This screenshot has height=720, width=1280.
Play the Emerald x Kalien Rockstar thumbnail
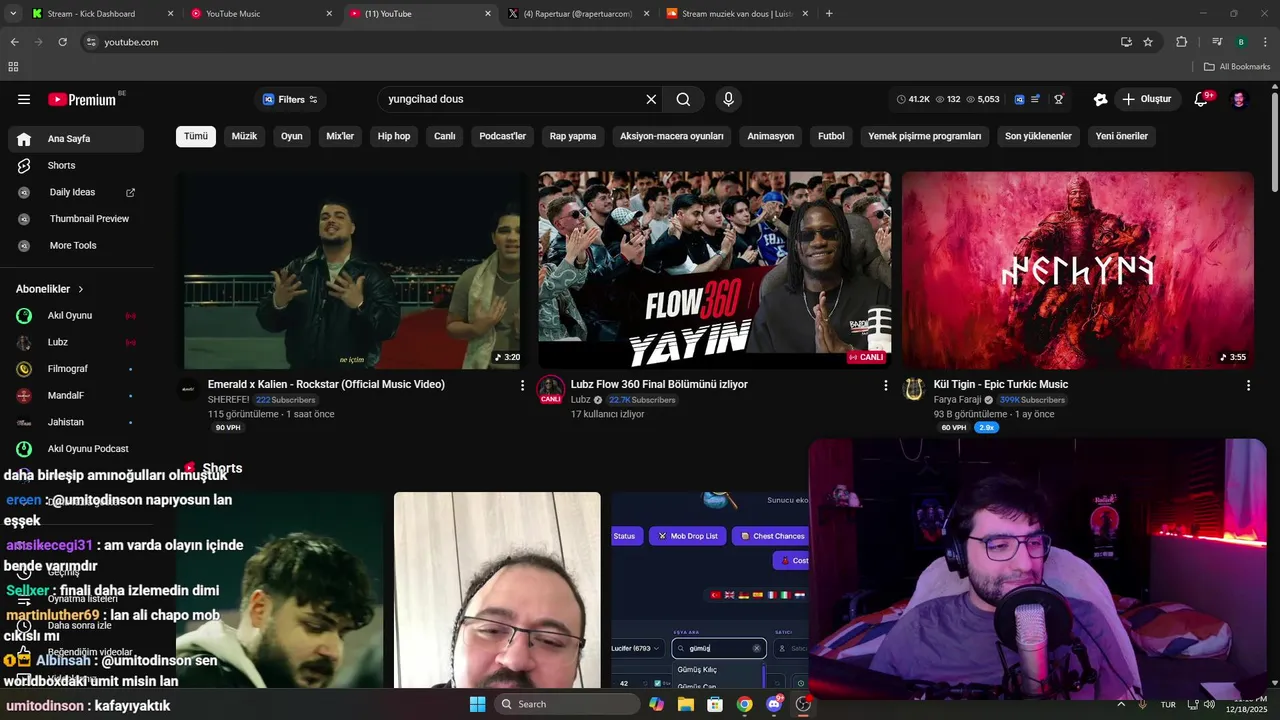tap(352, 270)
